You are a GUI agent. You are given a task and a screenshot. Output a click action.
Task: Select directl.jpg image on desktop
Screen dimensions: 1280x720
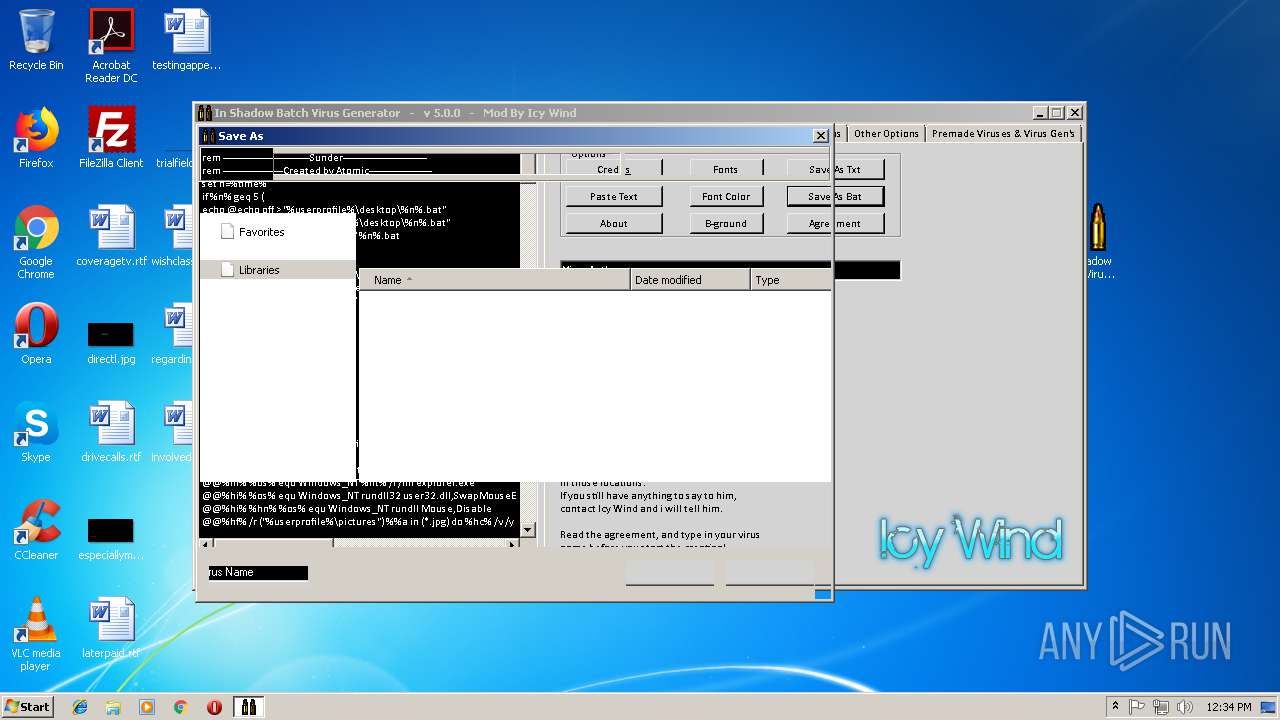click(x=111, y=341)
